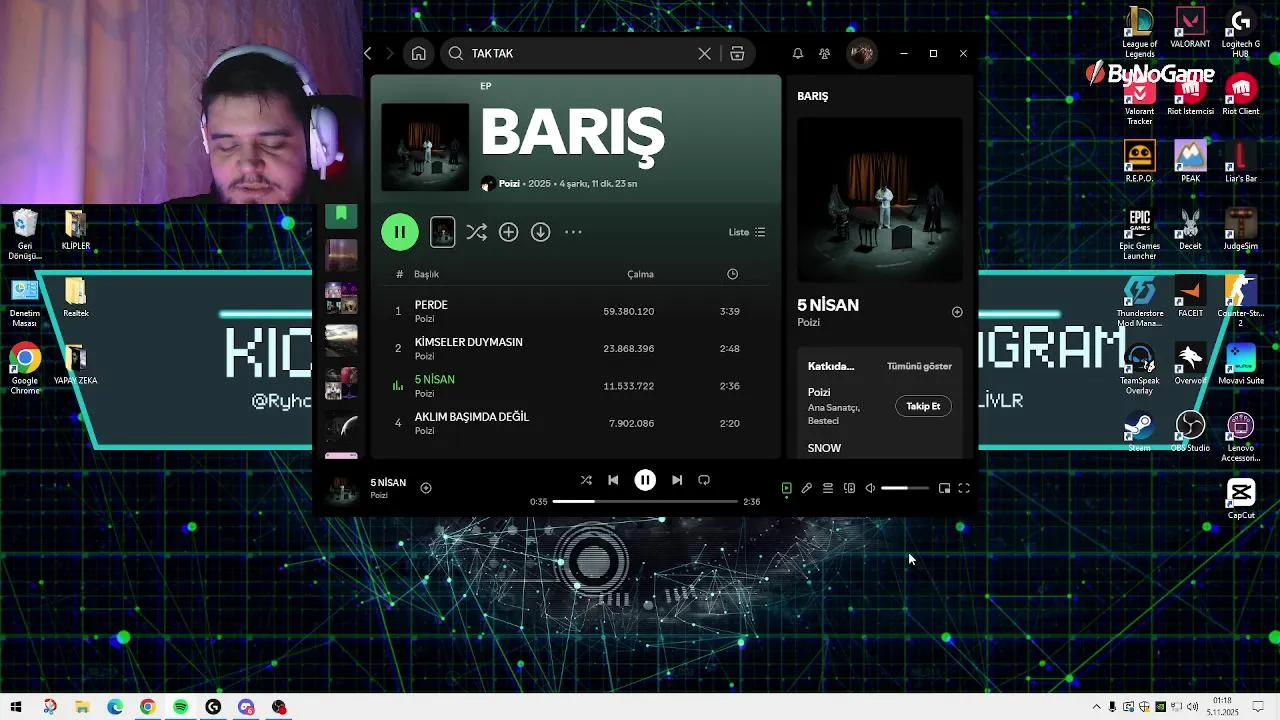
Task: Switch Spotify to full screen mode
Action: (x=964, y=488)
